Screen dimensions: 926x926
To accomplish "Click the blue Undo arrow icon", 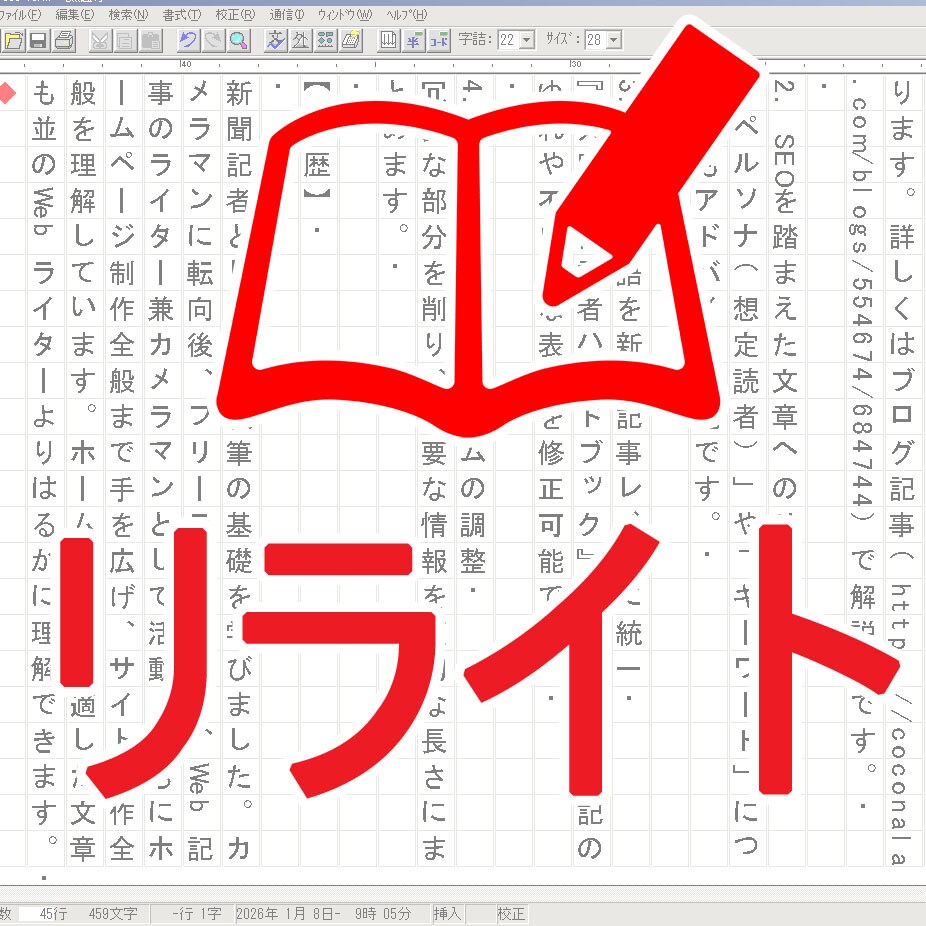I will point(188,40).
